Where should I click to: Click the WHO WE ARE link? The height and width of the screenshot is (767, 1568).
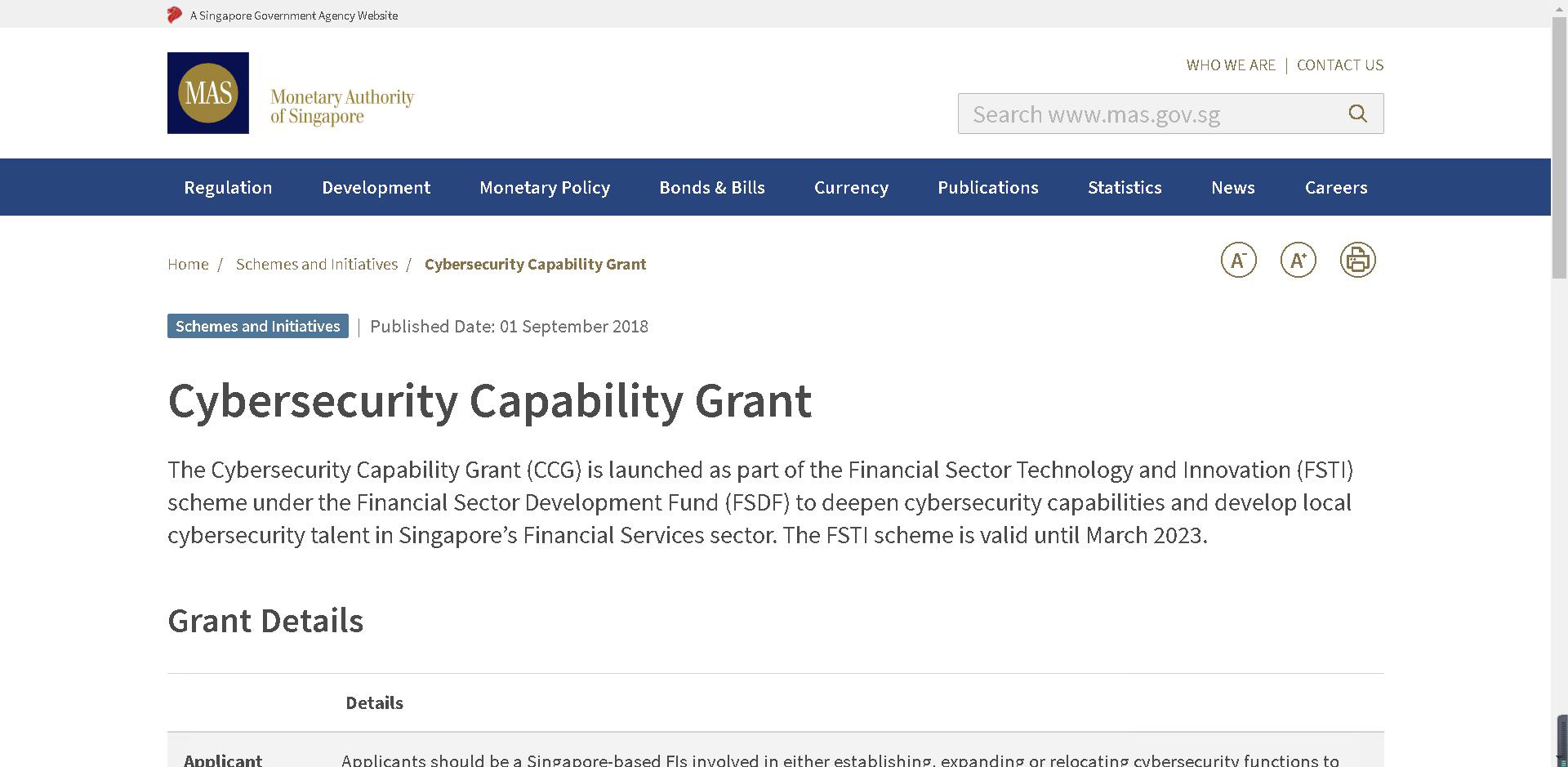click(x=1231, y=65)
